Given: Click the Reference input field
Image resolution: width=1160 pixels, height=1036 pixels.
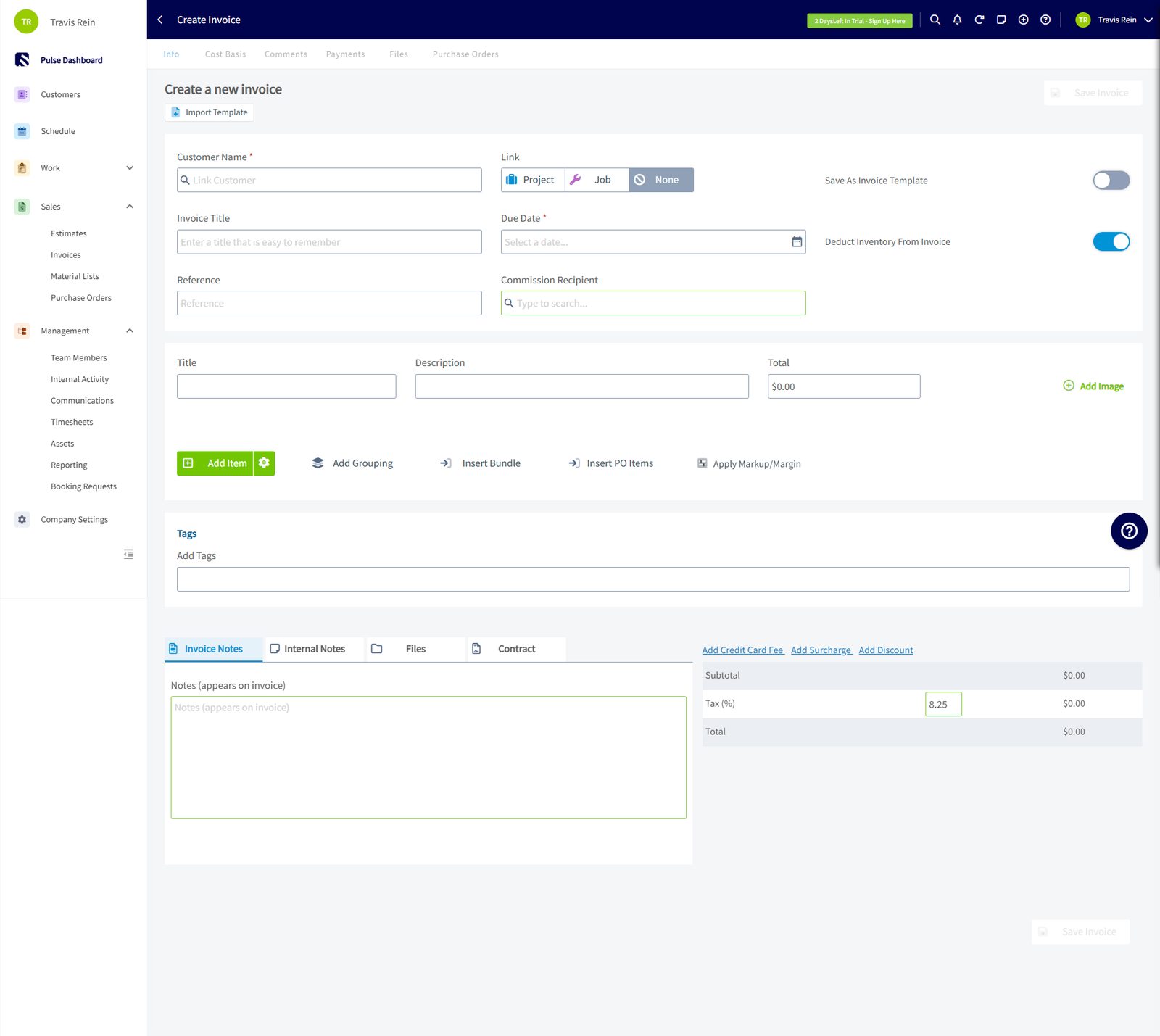Looking at the screenshot, I should 329,303.
